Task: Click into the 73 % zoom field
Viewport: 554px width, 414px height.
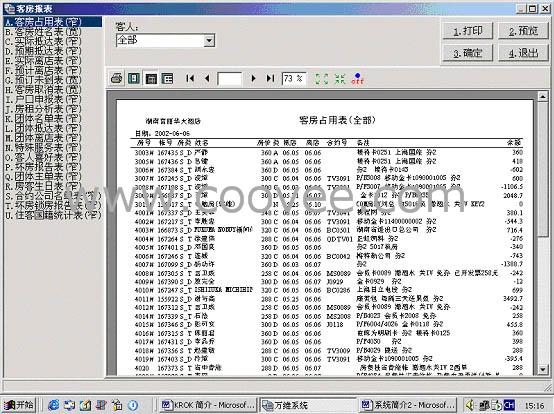Action: pos(294,78)
